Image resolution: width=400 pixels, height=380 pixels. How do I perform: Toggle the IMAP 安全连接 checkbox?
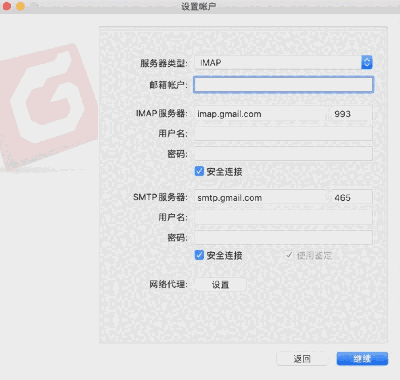point(199,172)
